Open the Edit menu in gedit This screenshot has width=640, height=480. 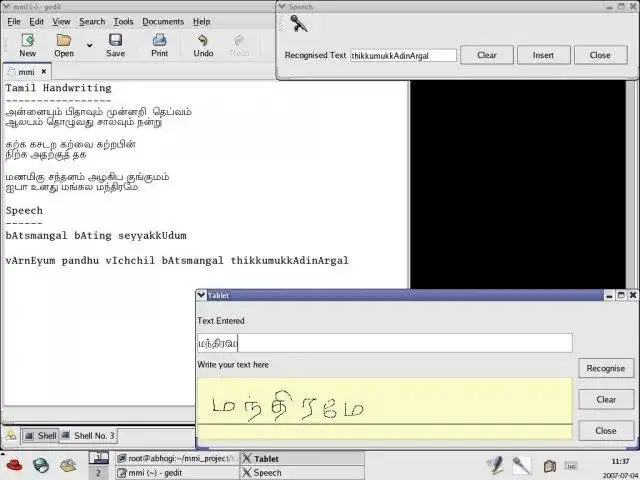pos(36,22)
